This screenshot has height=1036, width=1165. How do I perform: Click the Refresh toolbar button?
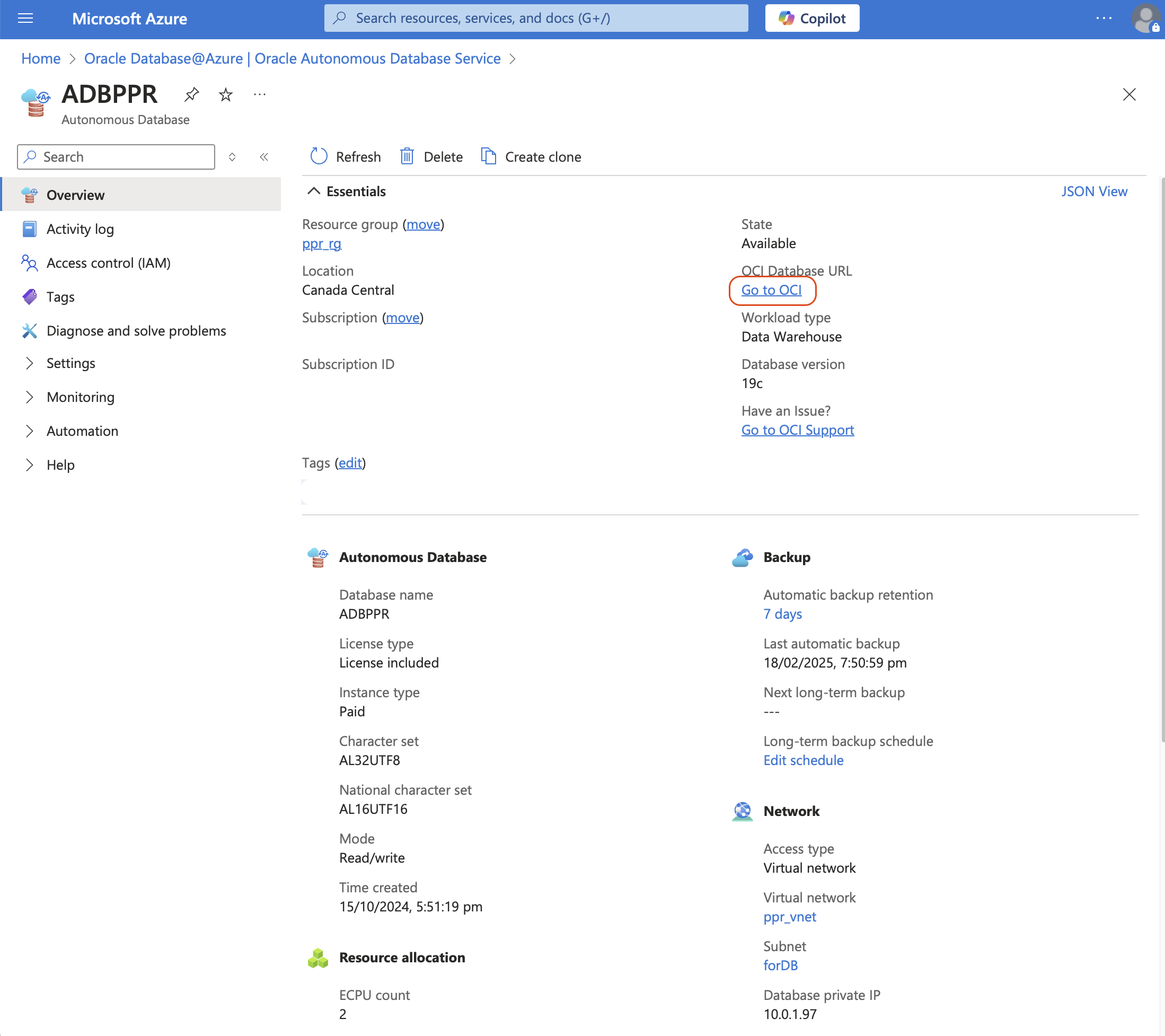point(346,157)
